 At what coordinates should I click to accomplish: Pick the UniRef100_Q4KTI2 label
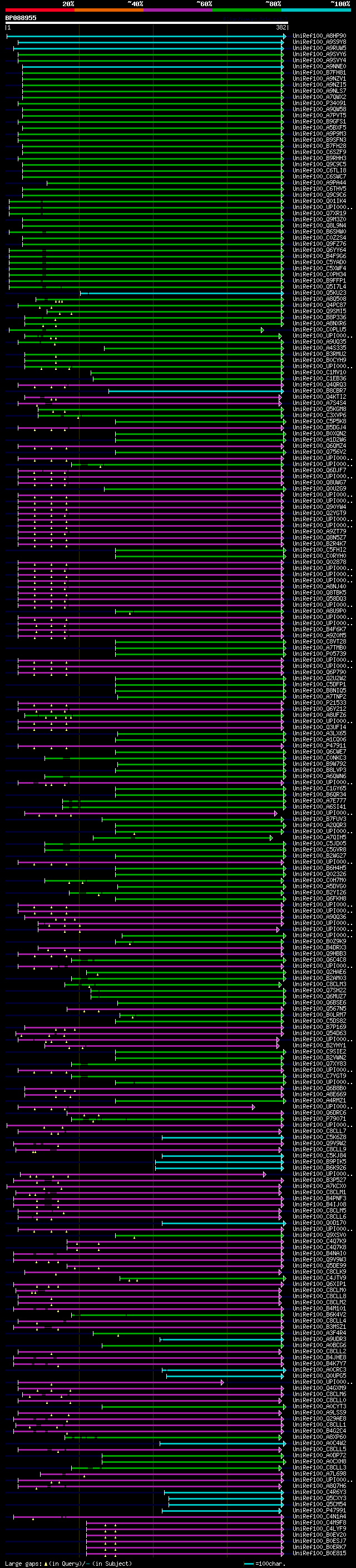pos(319,397)
